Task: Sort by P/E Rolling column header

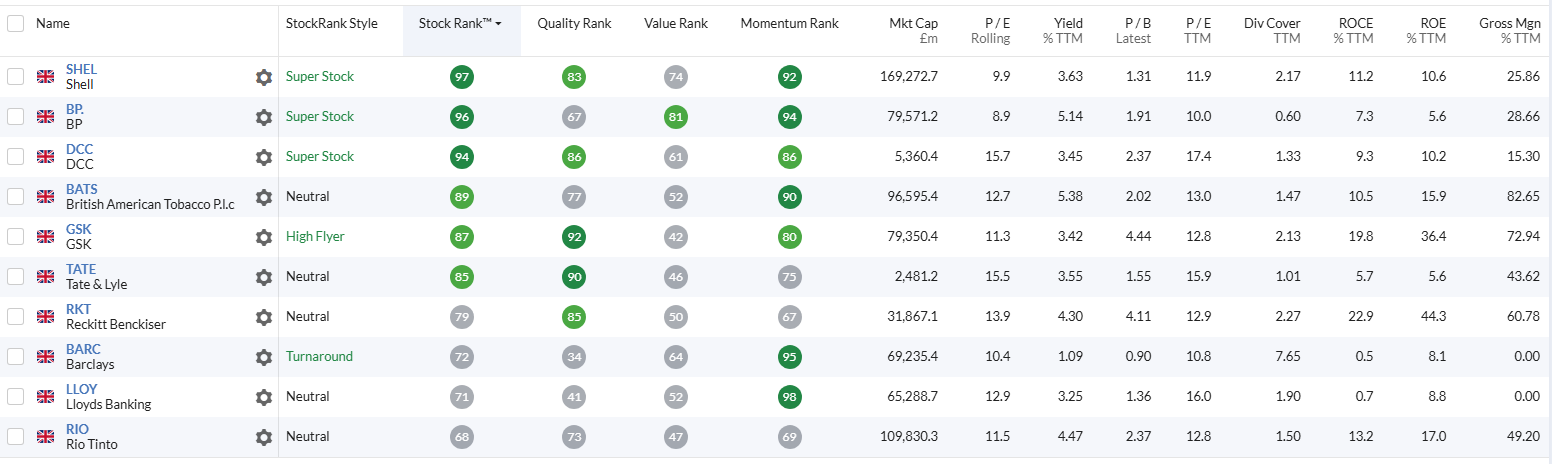Action: click(990, 31)
